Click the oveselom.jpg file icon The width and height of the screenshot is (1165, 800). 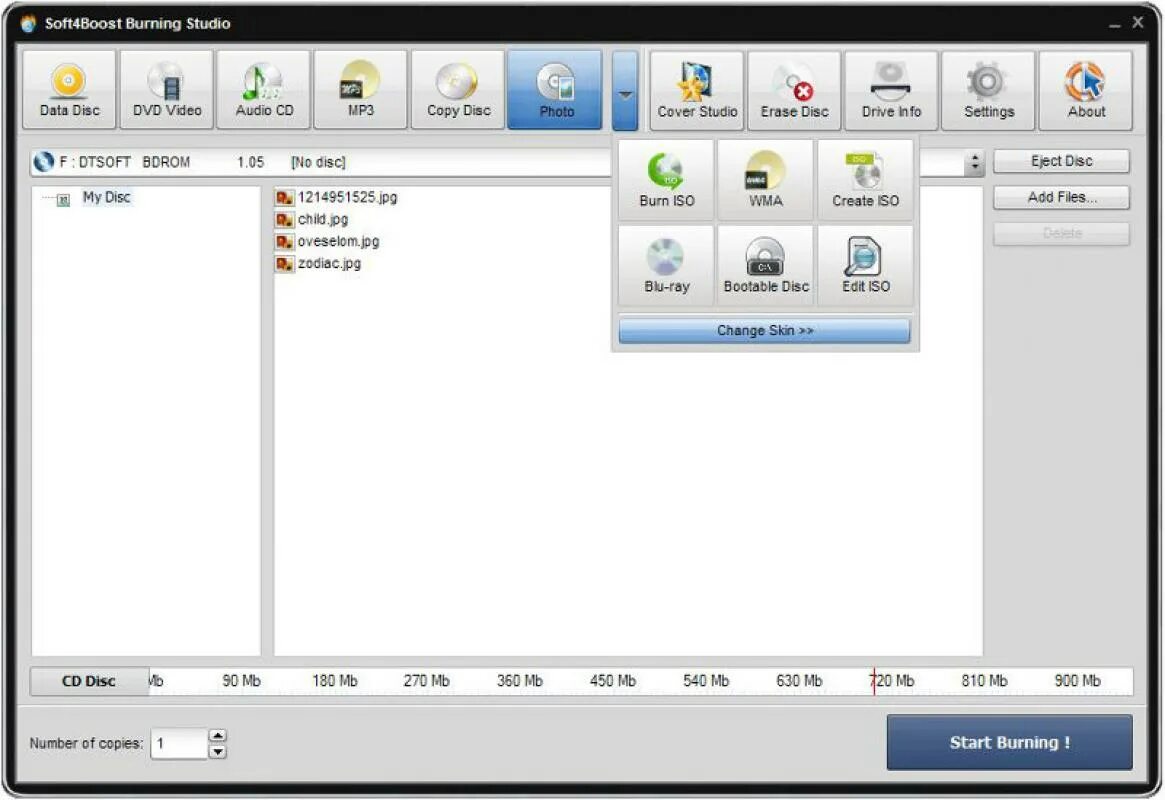[284, 242]
